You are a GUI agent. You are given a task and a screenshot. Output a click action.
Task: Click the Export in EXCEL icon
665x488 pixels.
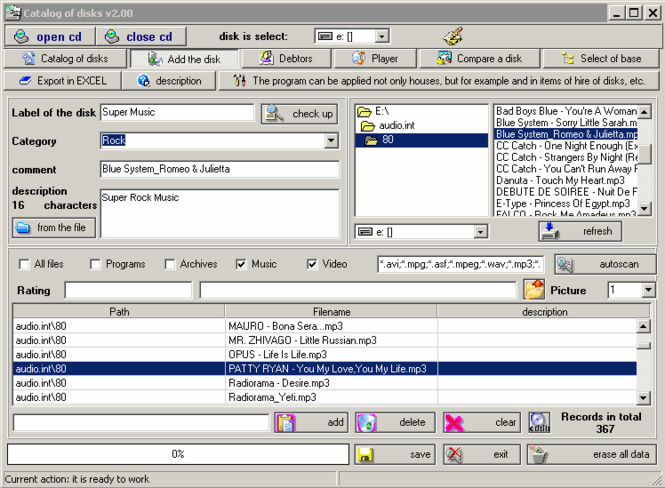25,81
